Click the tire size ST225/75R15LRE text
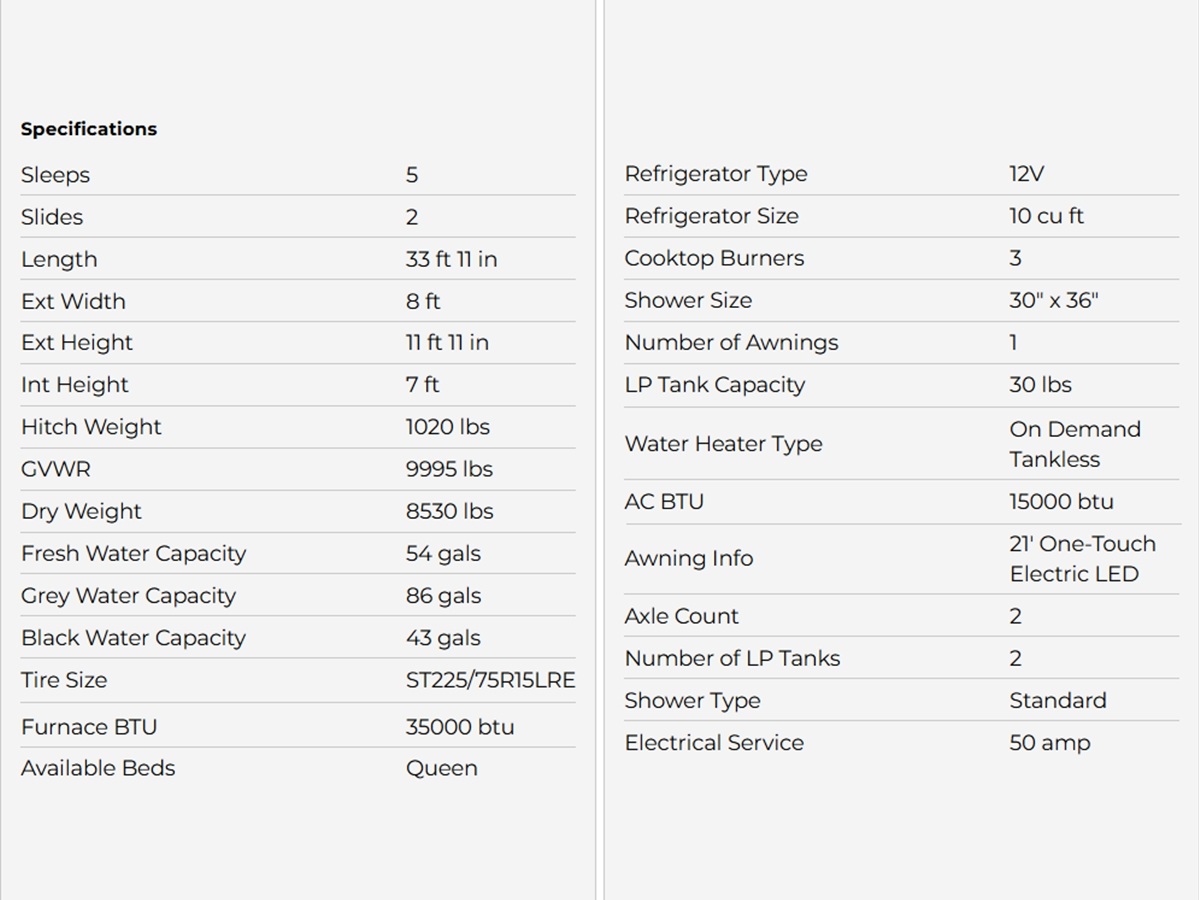The image size is (1199, 900). click(x=490, y=680)
